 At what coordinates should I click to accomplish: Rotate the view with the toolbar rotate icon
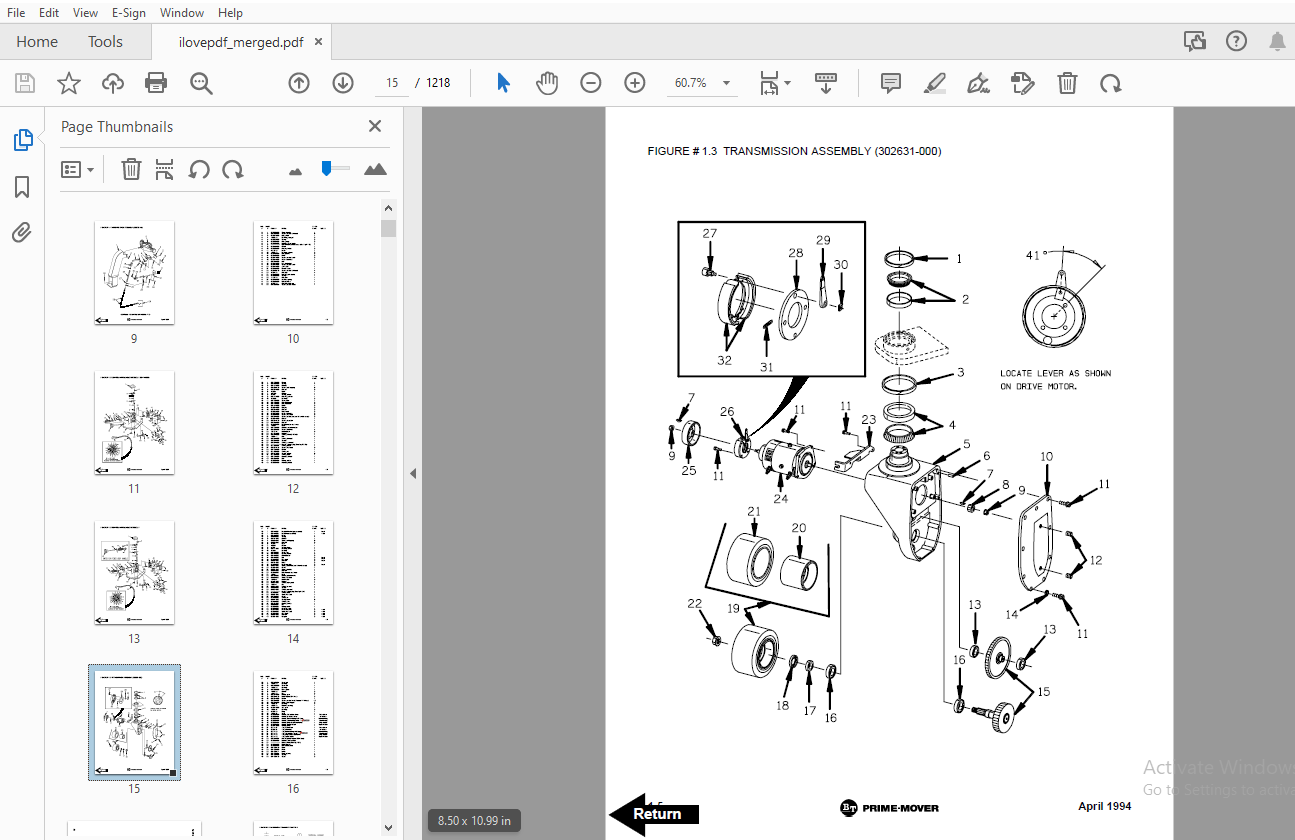(x=1111, y=83)
